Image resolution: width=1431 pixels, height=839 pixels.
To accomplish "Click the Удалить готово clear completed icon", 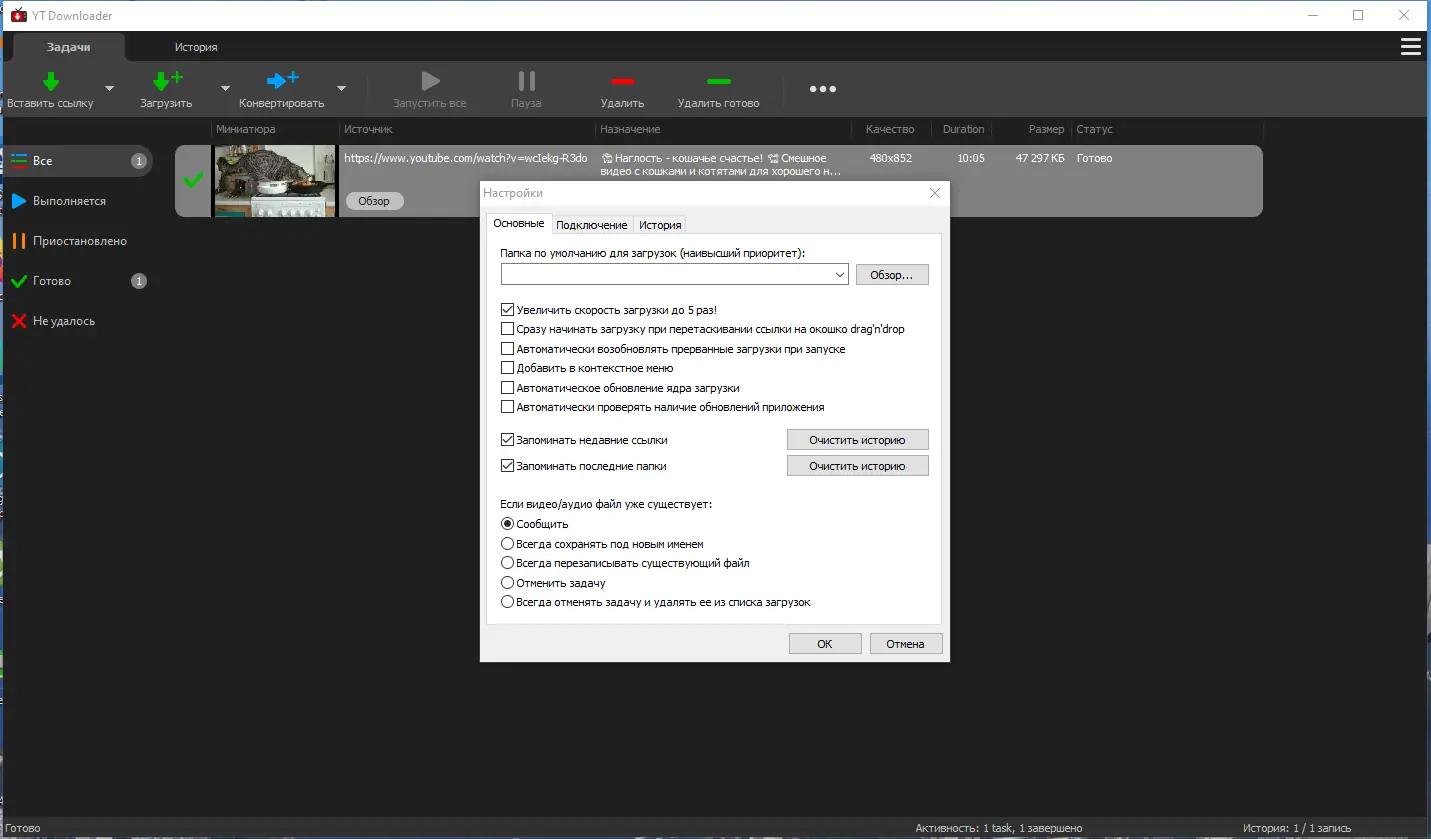I will (x=719, y=83).
